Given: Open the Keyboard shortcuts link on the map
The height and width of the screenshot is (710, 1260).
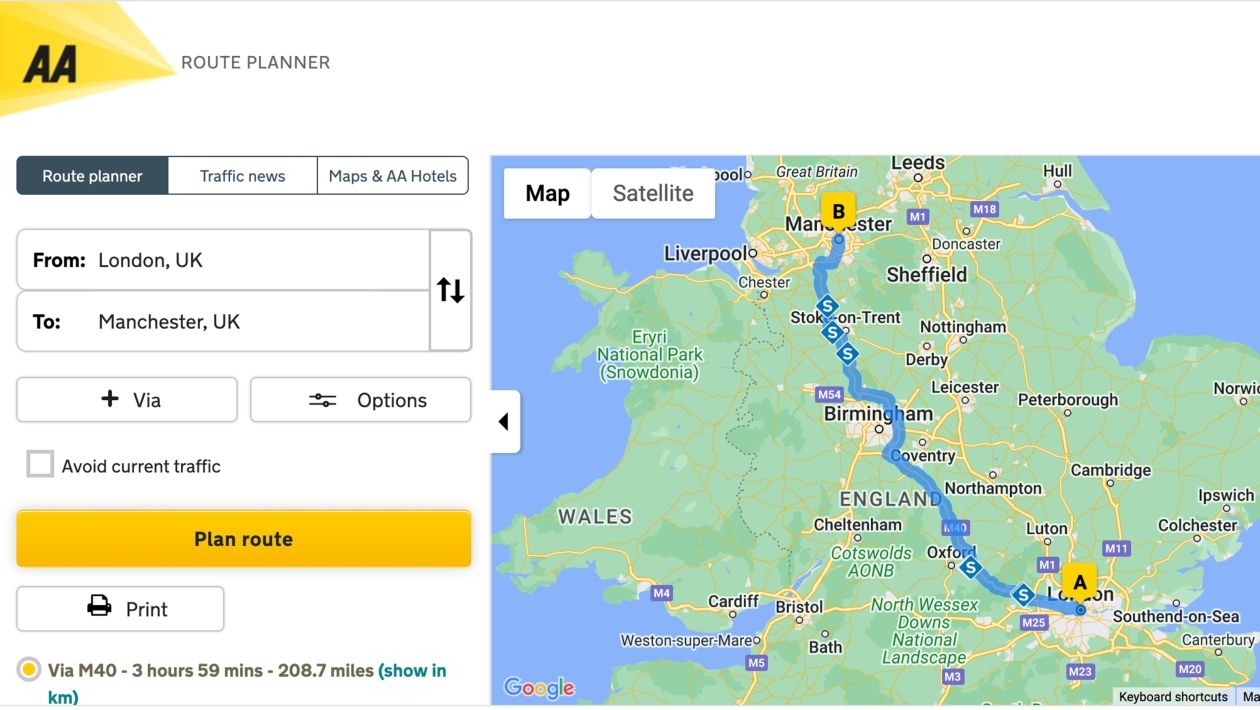Looking at the screenshot, I should 1172,696.
